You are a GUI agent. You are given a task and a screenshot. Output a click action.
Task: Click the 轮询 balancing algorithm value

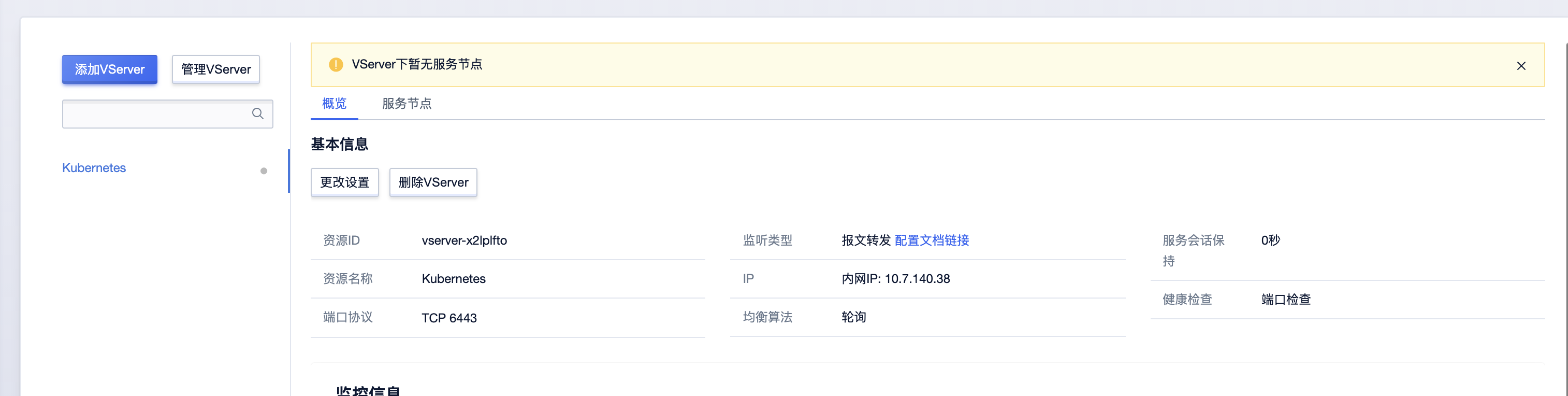[x=853, y=317]
